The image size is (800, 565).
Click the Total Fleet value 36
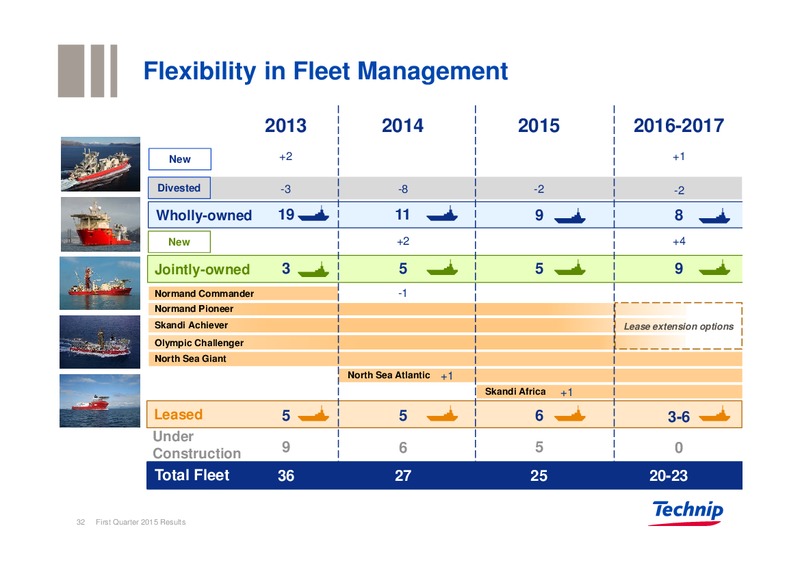286,476
